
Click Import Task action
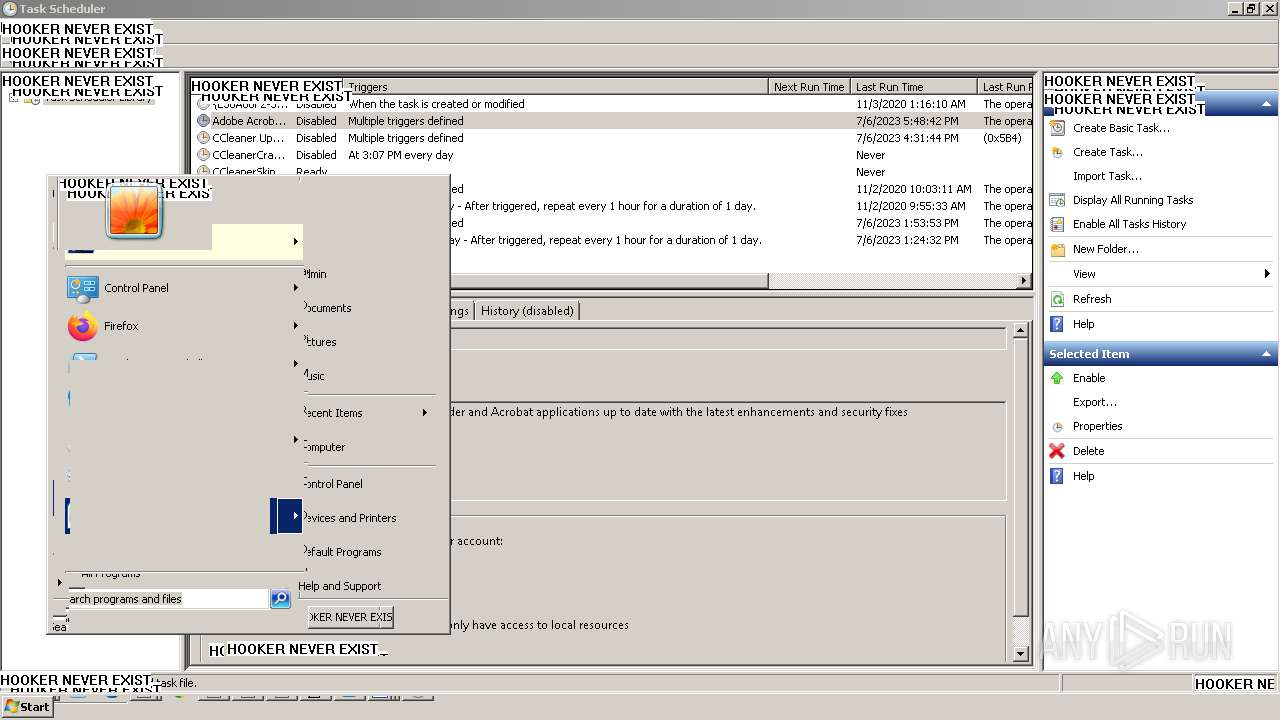point(1107,176)
